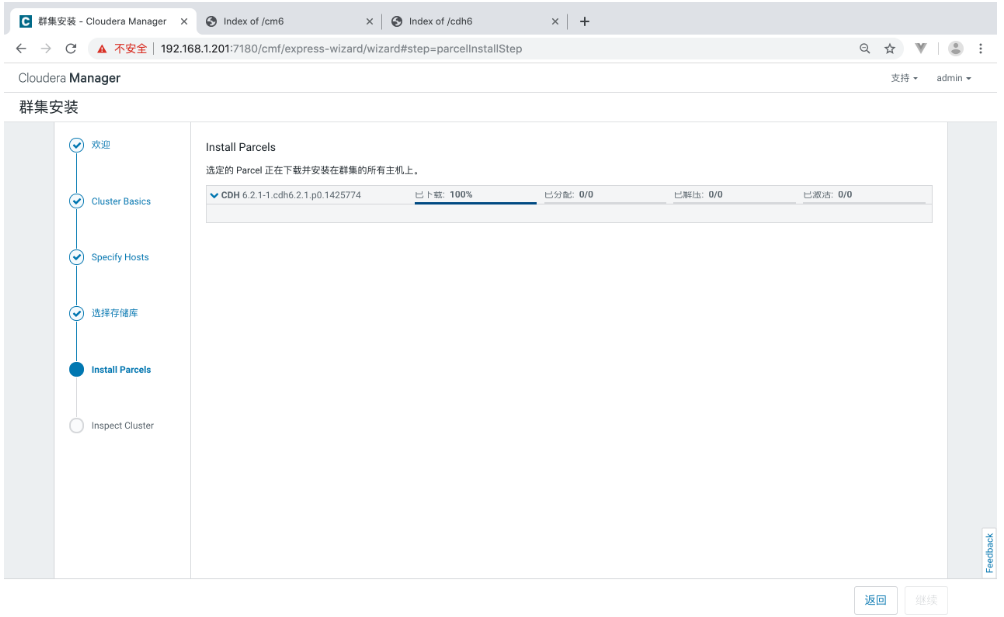
Task: Open the Chrome three-dot menu
Action: pos(980,48)
